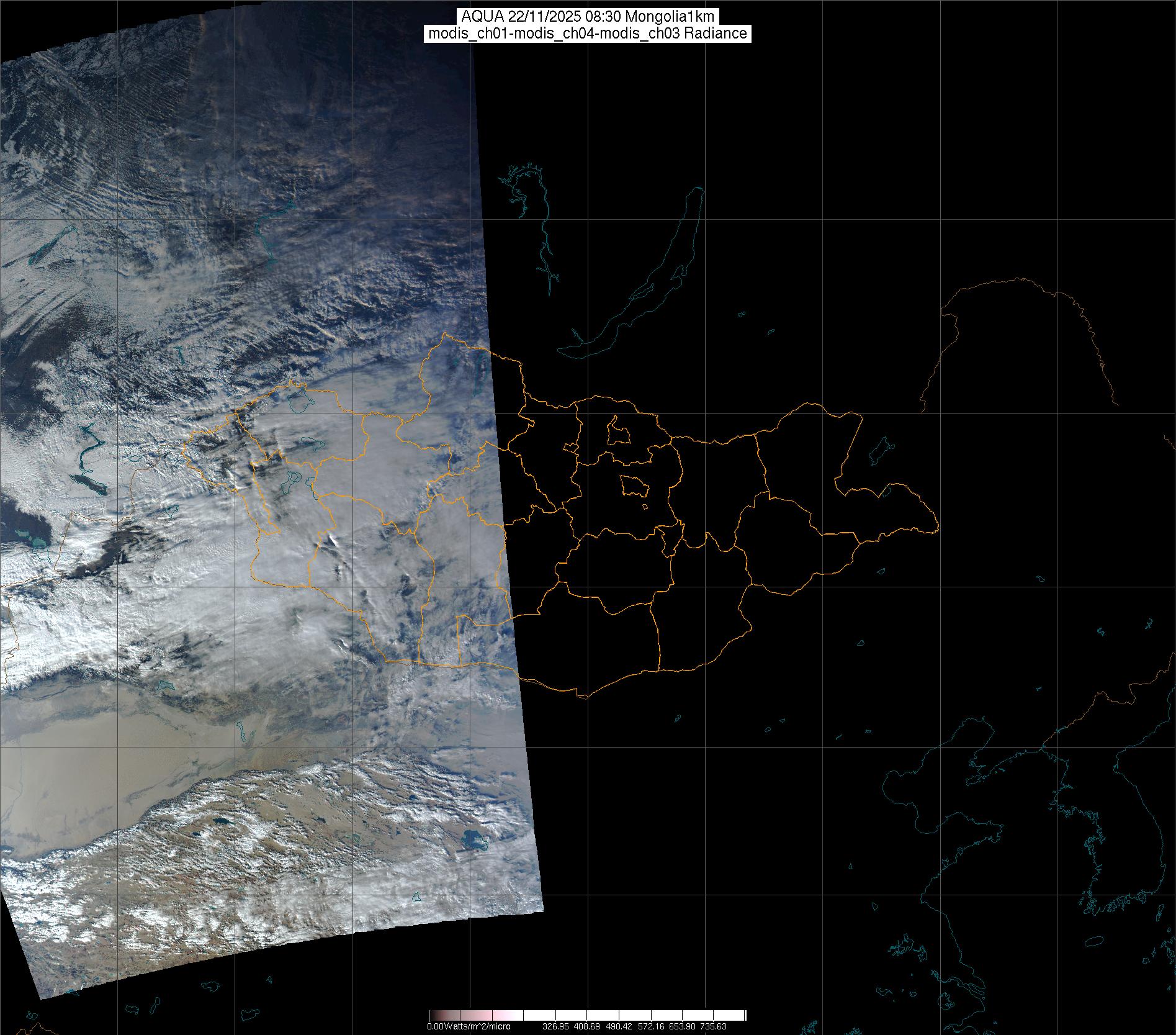Click the Hulun Lake outline east of Mongolia
The width and height of the screenshot is (1176, 1035).
tap(879, 451)
